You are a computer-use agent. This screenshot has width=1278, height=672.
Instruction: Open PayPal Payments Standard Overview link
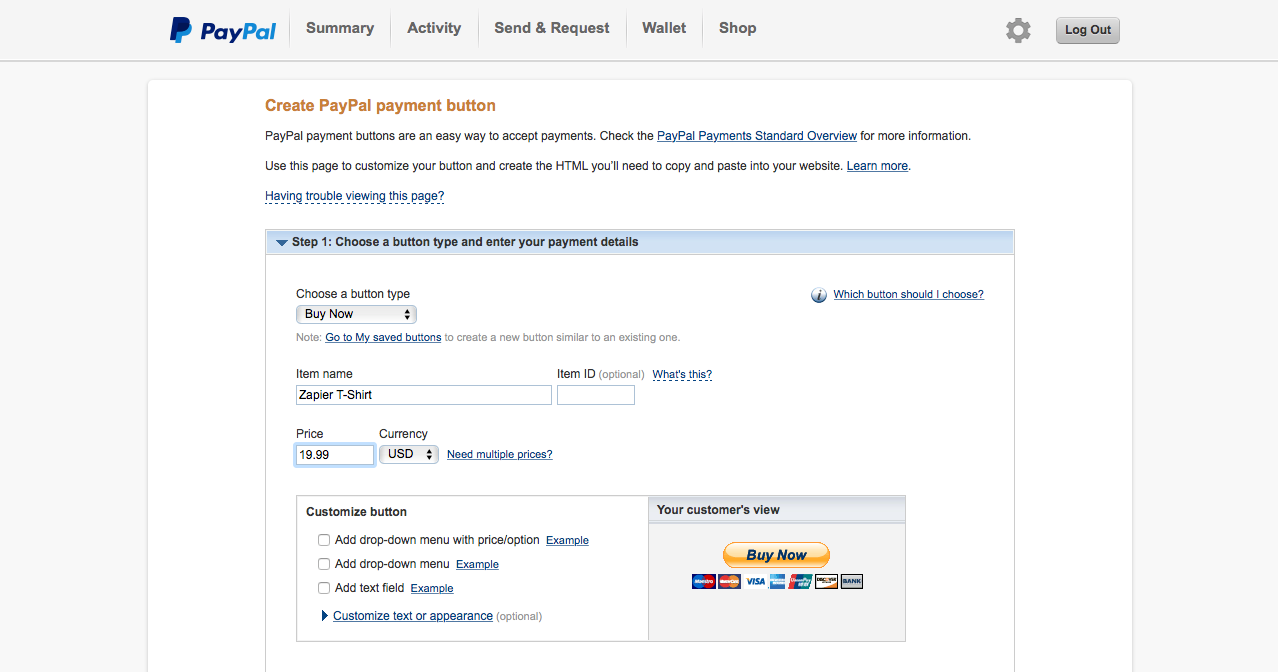click(757, 136)
